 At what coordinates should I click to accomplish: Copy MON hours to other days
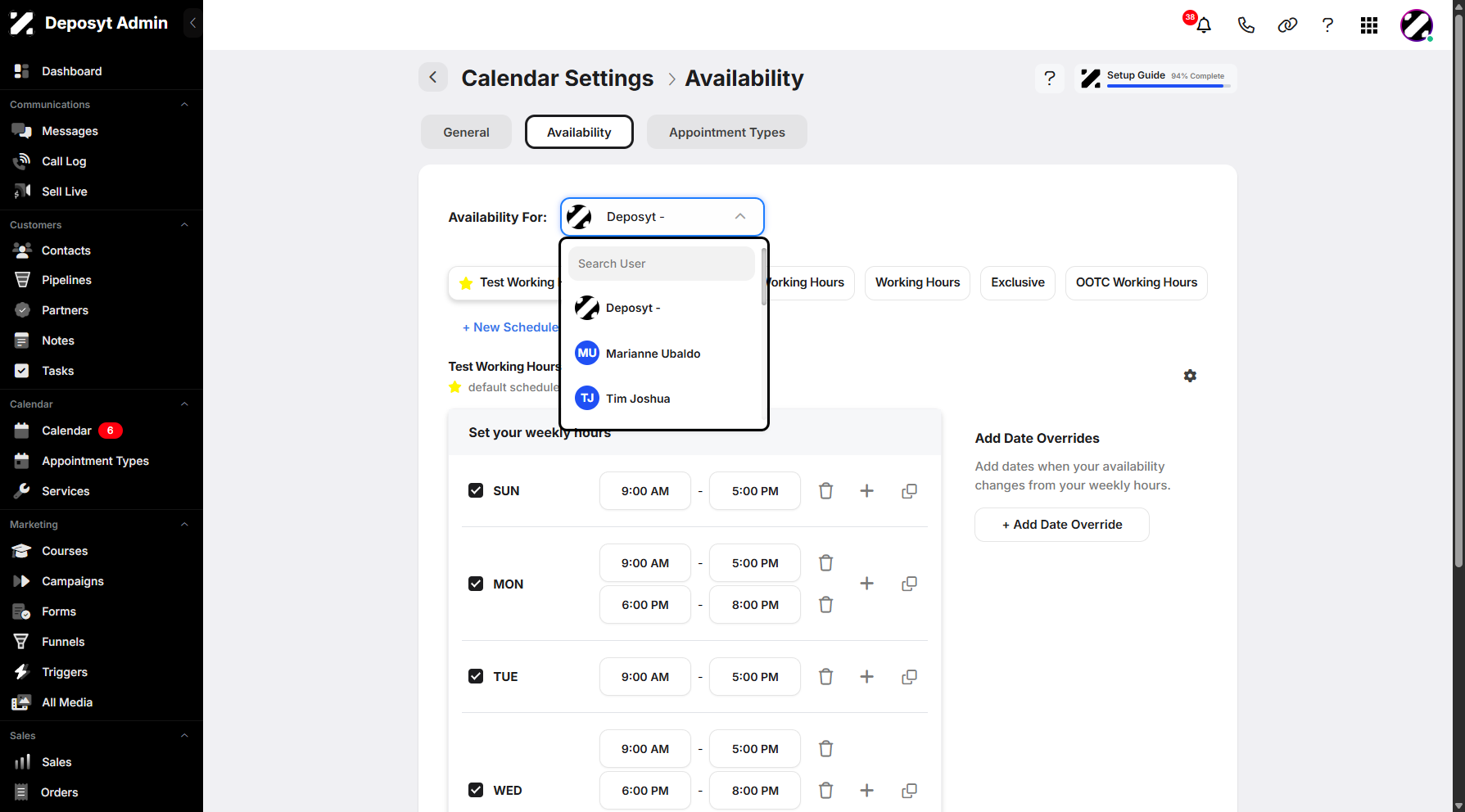tap(909, 584)
